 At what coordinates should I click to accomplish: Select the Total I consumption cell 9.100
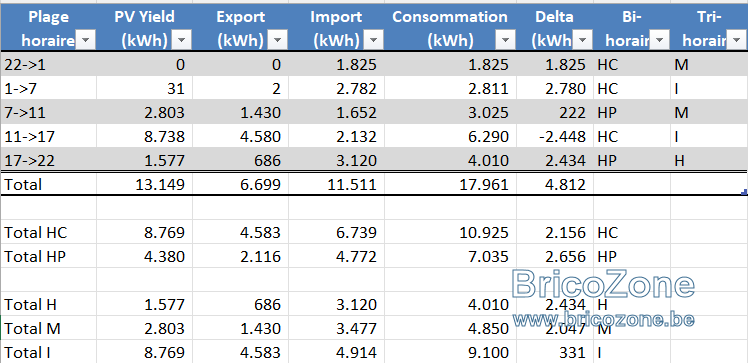450,352
